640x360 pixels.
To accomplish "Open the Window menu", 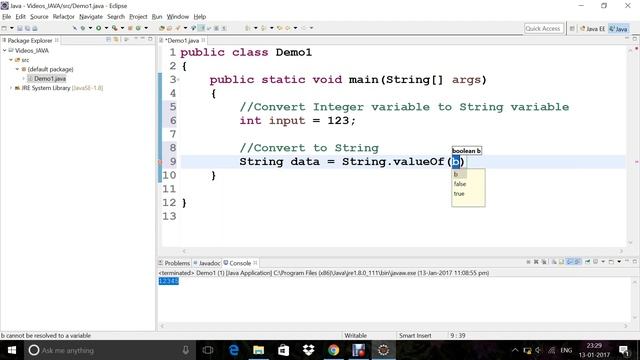I will (x=178, y=17).
